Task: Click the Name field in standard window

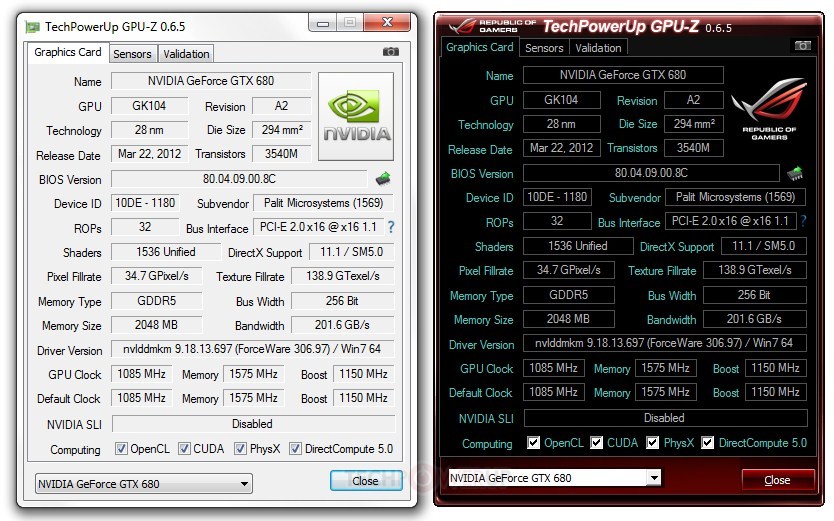Action: pos(211,81)
